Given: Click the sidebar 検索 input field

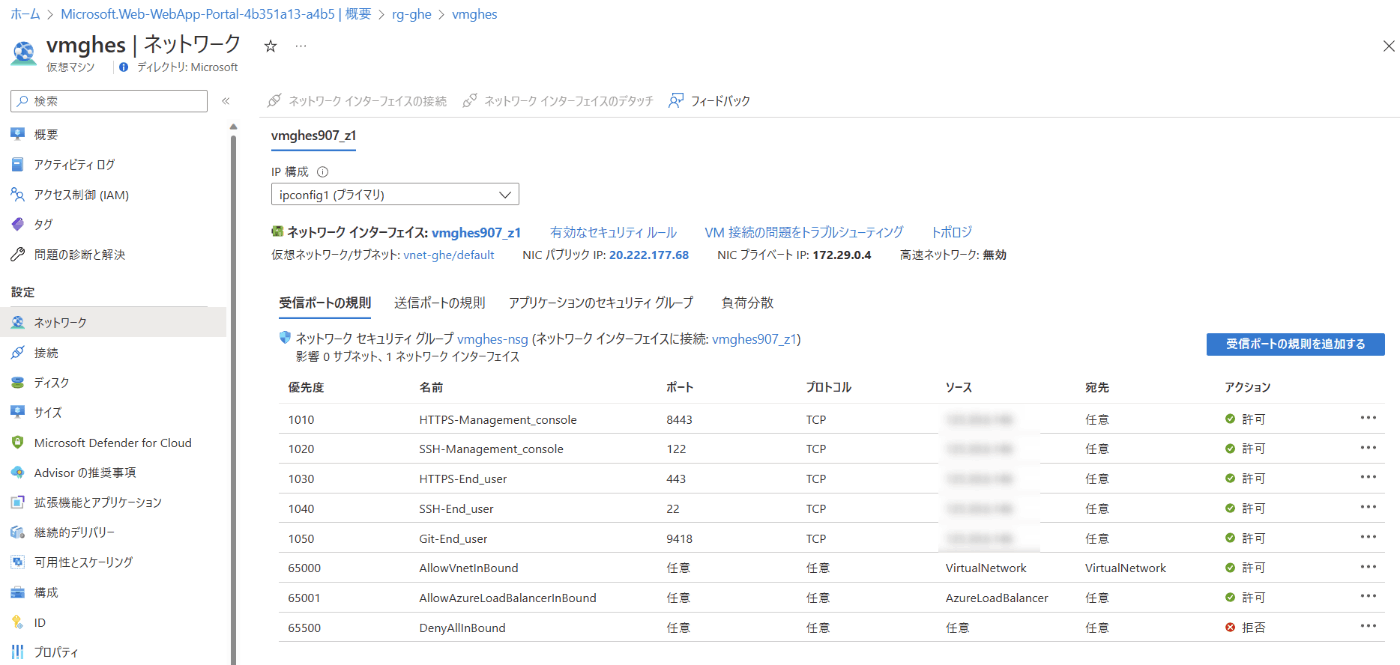Looking at the screenshot, I should [x=109, y=101].
